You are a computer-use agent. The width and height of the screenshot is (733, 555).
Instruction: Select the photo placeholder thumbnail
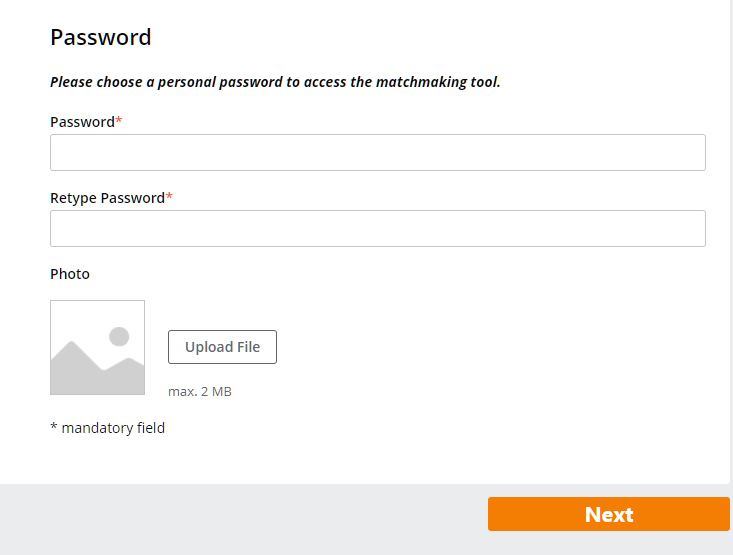[97, 348]
